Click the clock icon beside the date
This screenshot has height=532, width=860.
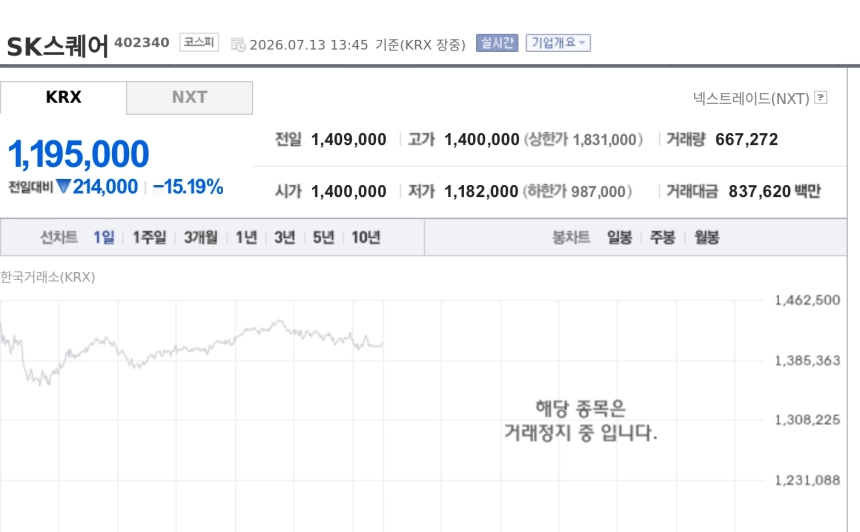(x=238, y=44)
